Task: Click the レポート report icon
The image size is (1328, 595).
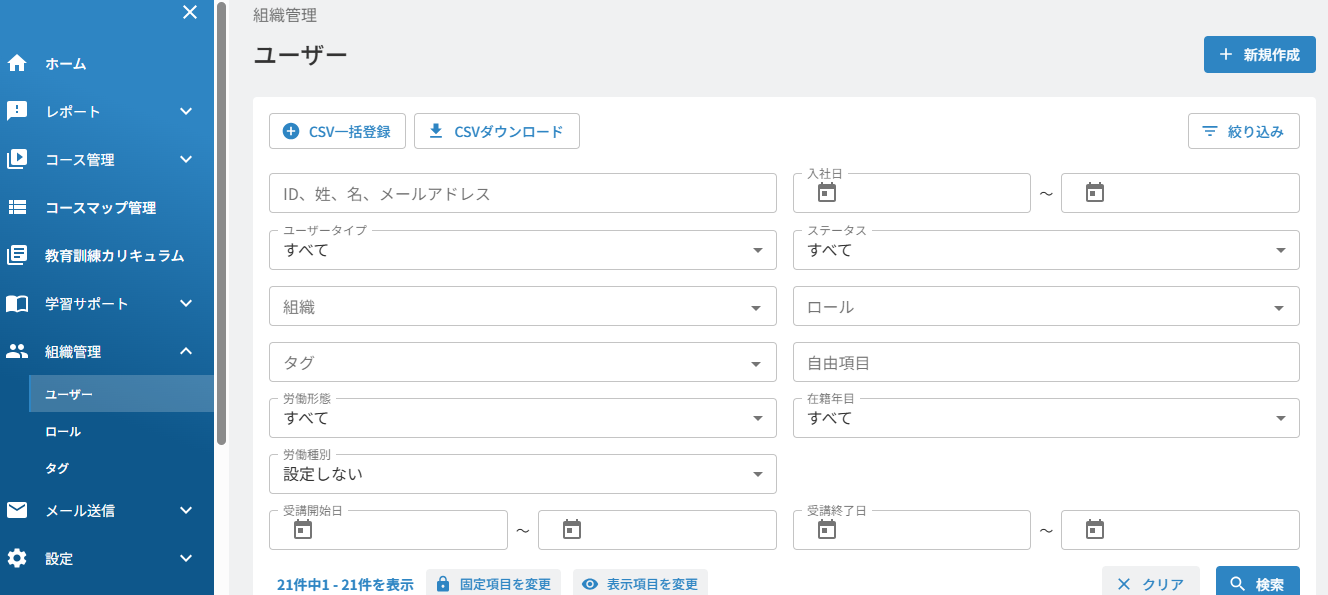Action: [17, 111]
